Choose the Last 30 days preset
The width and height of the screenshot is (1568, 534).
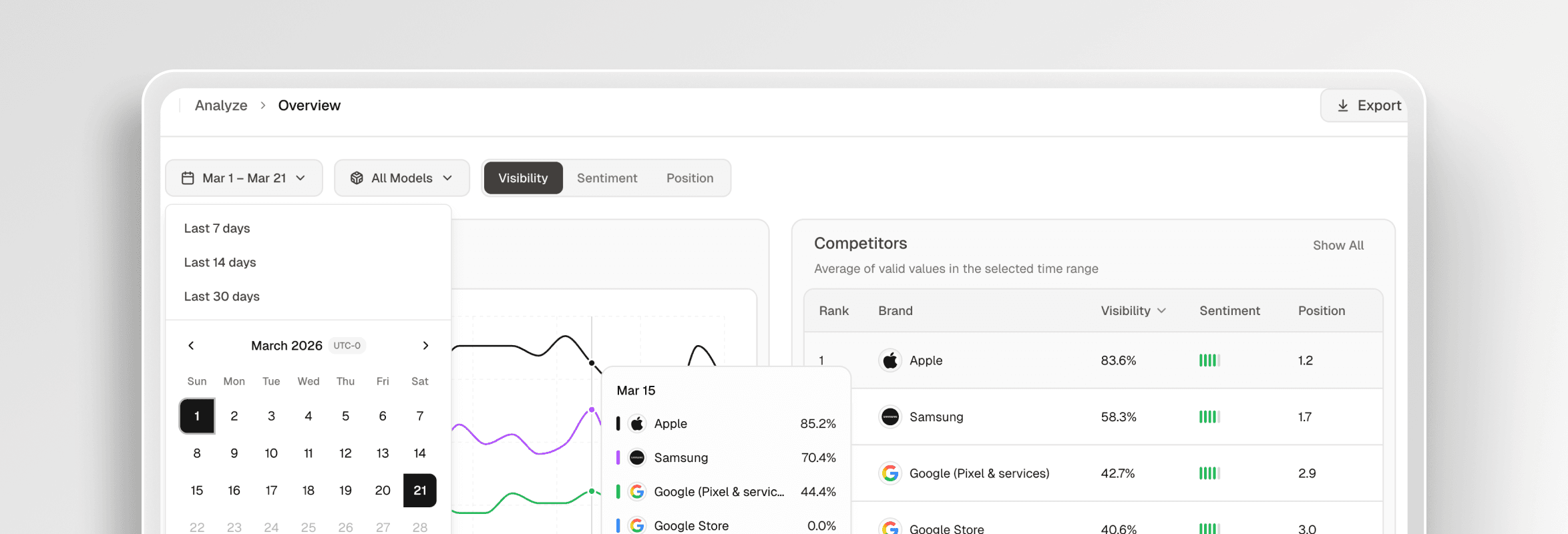[x=222, y=296]
